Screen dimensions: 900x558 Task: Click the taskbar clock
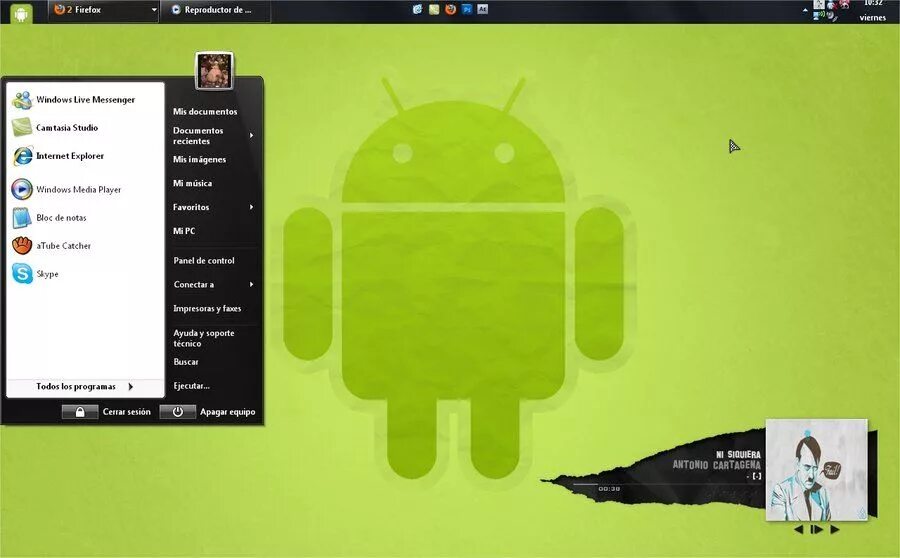click(872, 10)
